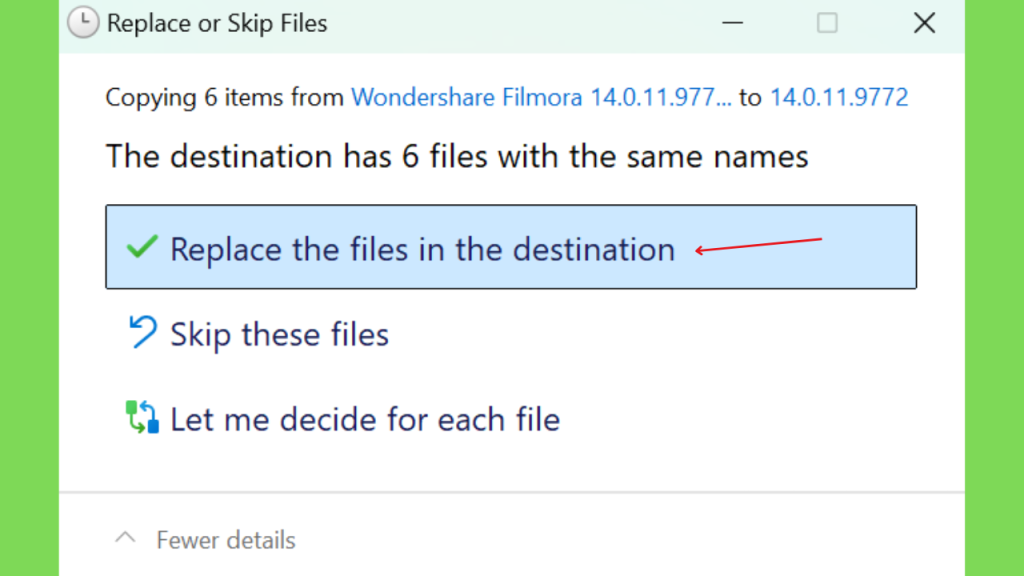The width and height of the screenshot is (1024, 576).
Task: Choose Skip these files
Action: 280,334
